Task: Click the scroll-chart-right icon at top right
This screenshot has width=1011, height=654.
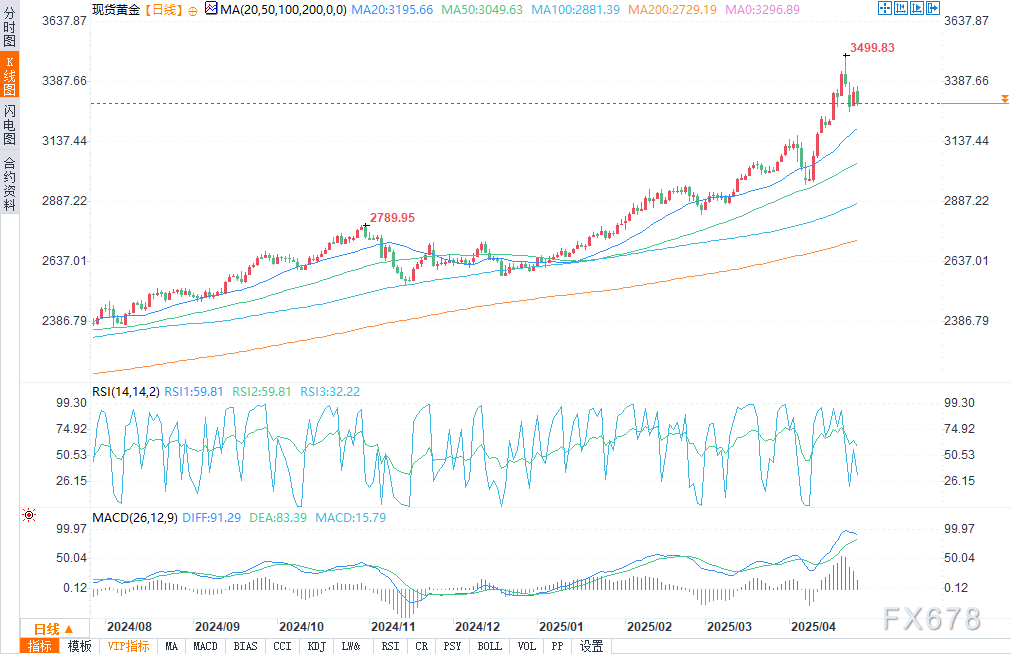Action: click(918, 8)
